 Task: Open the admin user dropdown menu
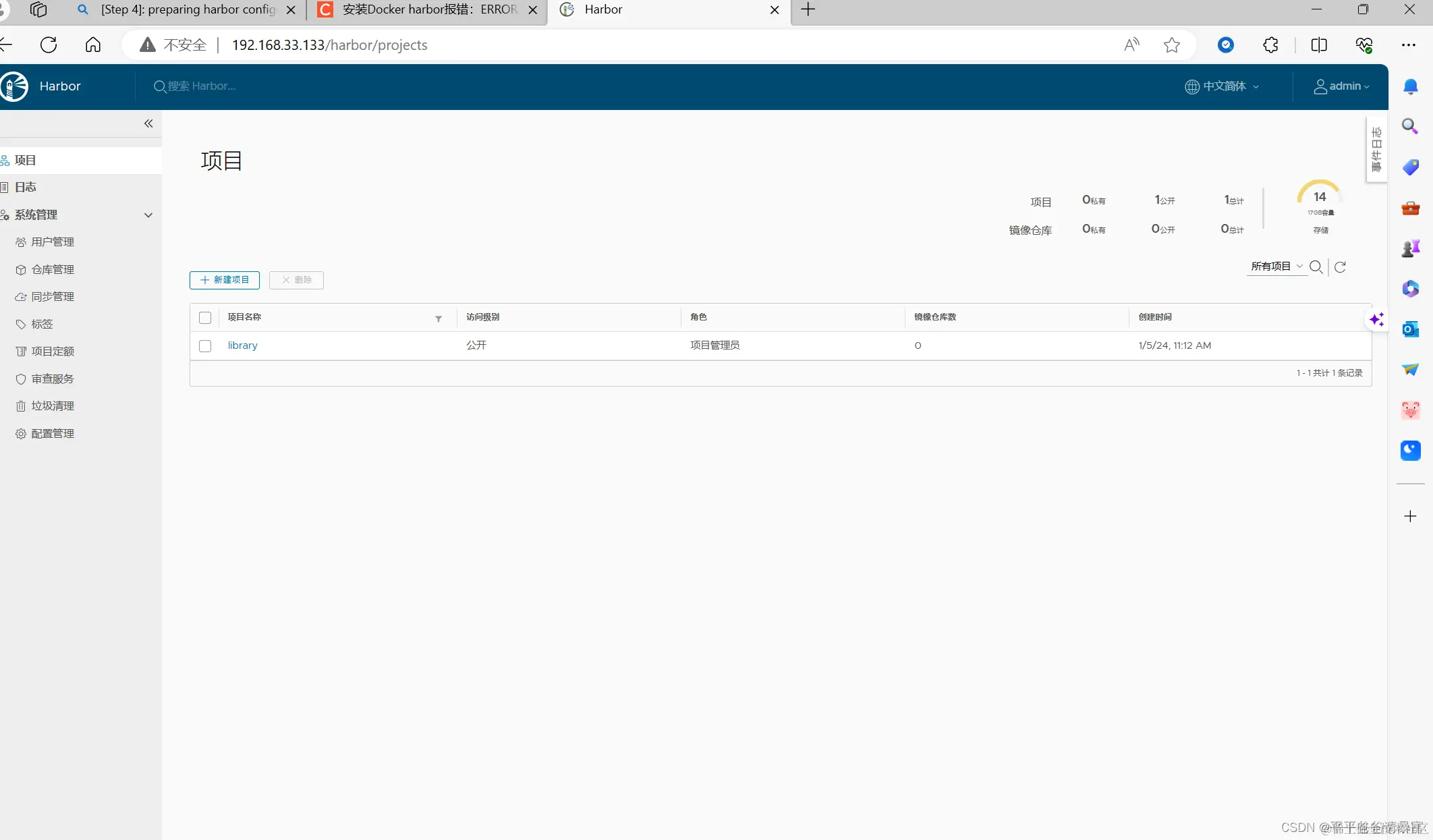click(1341, 86)
